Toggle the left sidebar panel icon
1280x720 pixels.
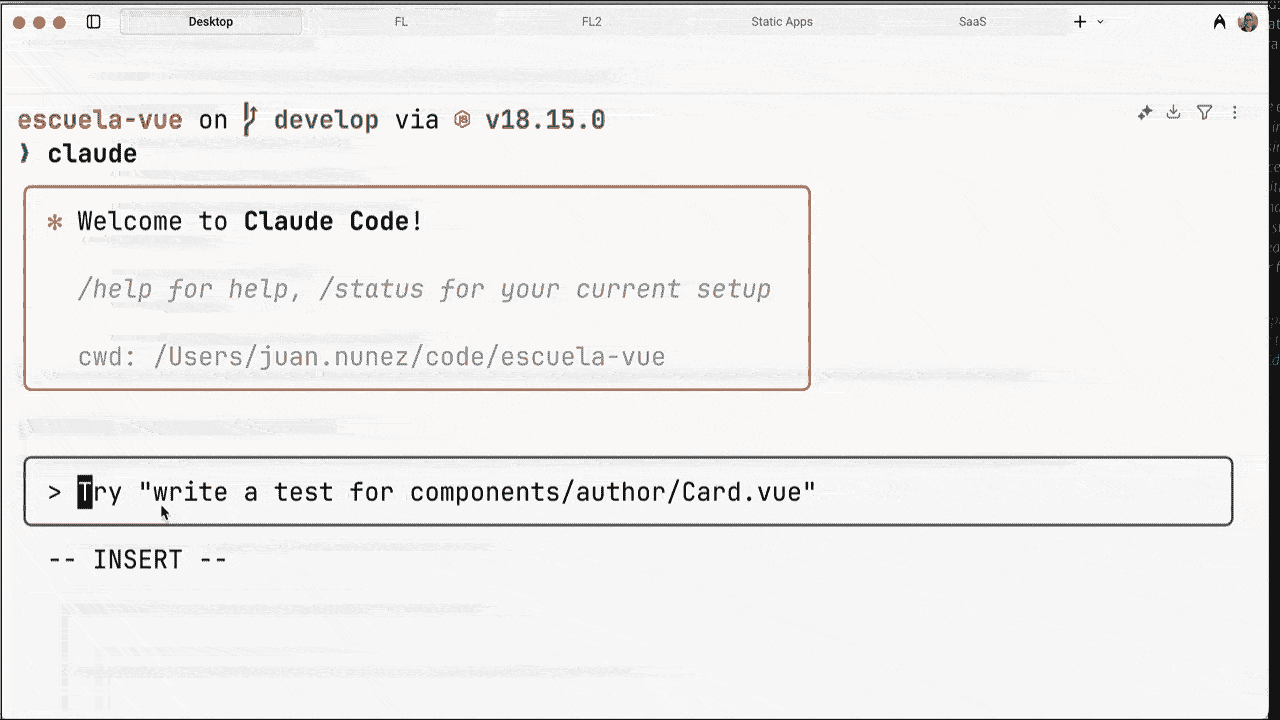[94, 22]
